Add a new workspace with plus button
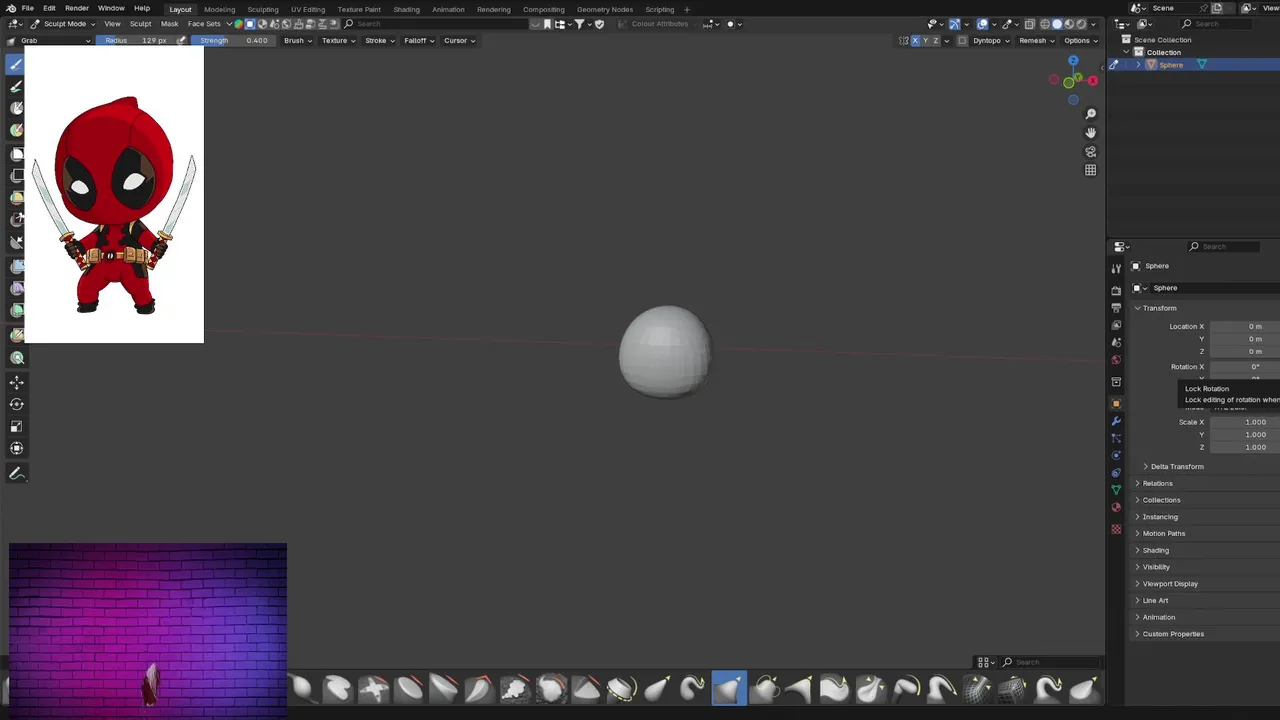This screenshot has width=1280, height=720. (687, 9)
